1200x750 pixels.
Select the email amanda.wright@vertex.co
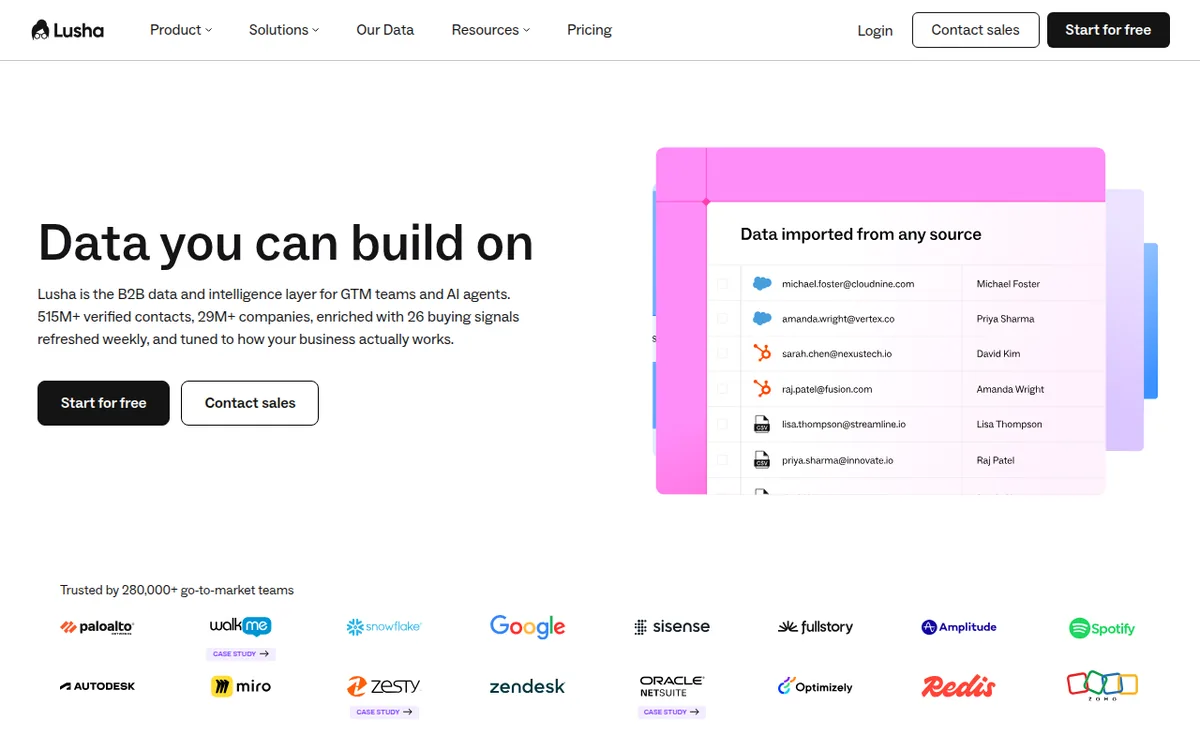coord(838,319)
